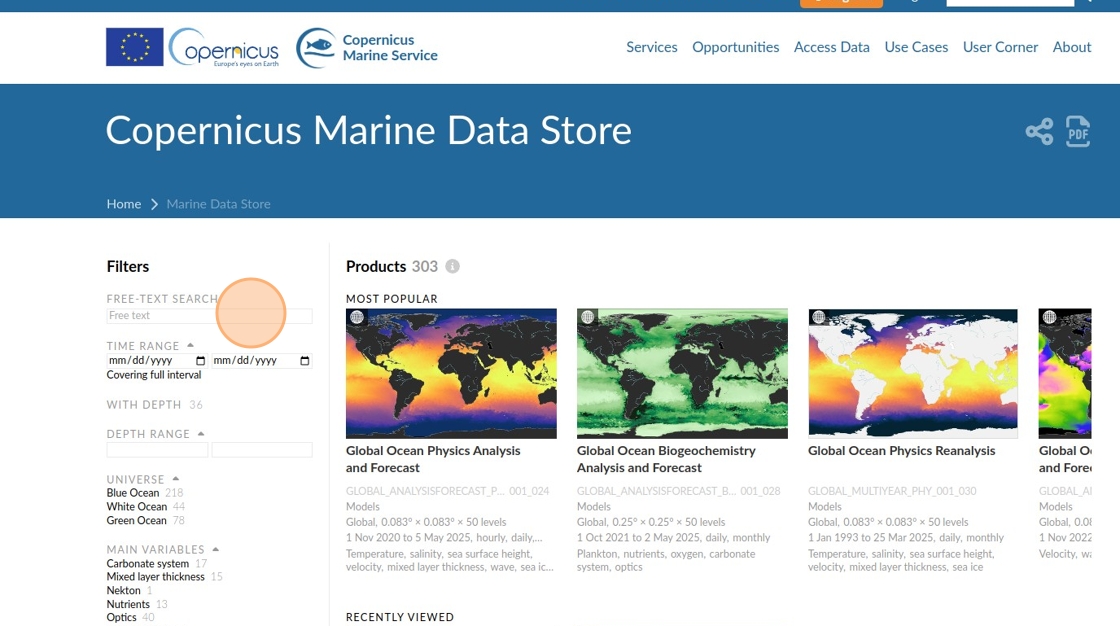Filter by Blue Ocean universe
Screen dimensions: 1120x626
pos(133,493)
